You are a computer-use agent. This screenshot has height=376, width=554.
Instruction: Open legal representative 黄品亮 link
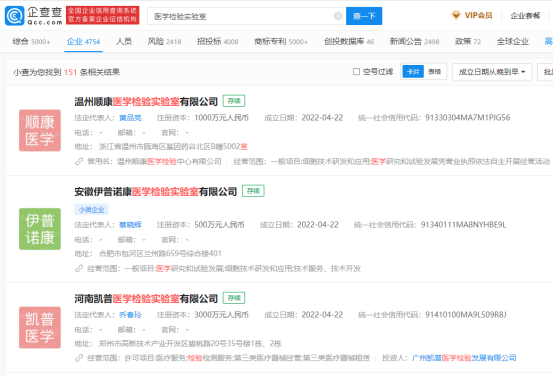130,118
